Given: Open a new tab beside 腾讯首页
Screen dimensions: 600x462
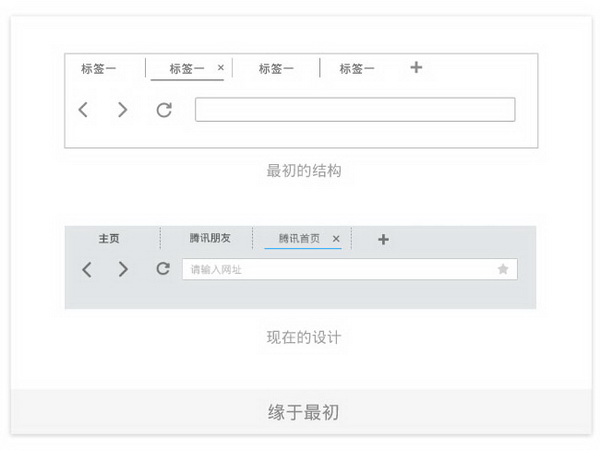Looking at the screenshot, I should (383, 239).
